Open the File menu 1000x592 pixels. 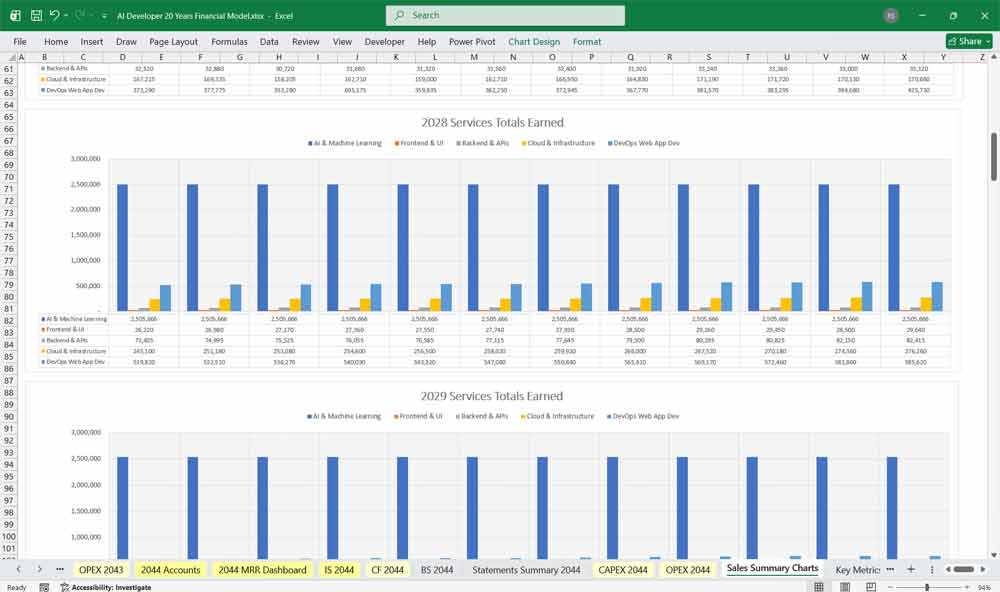[x=19, y=41]
